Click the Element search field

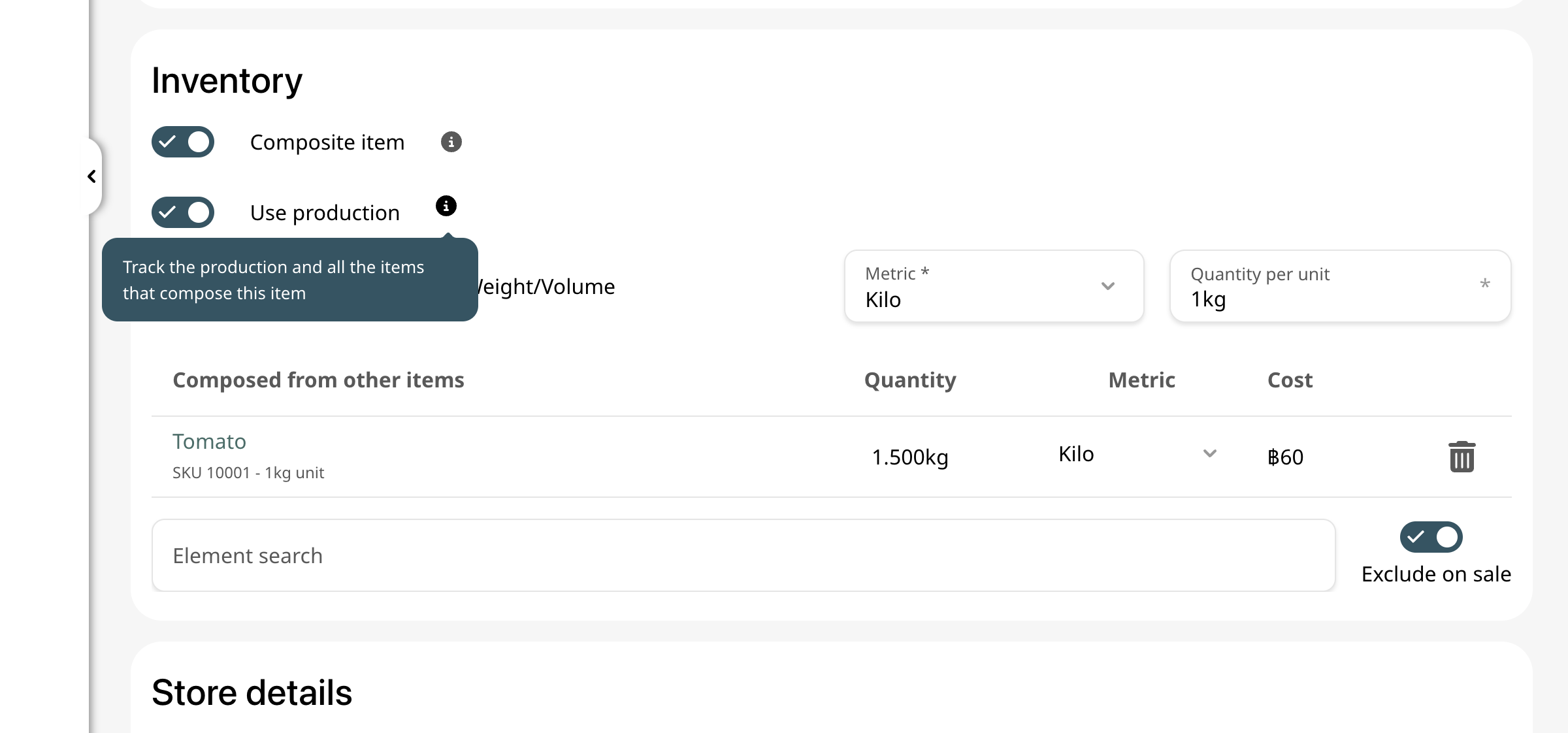743,556
